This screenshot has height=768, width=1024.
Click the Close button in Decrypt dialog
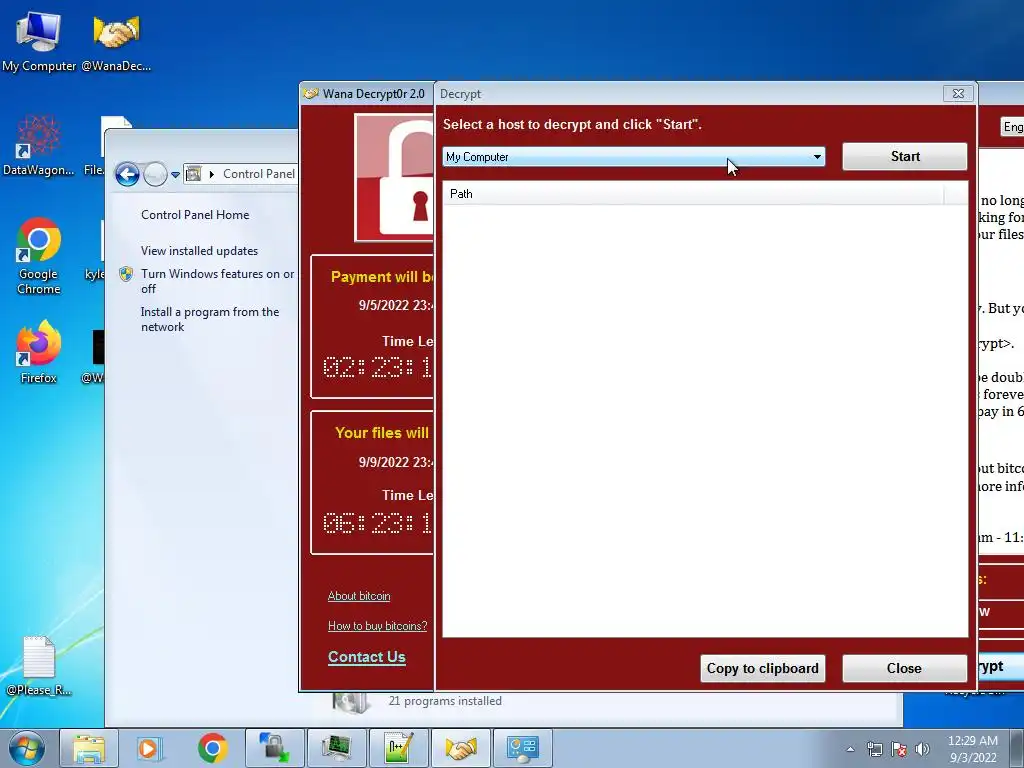(x=904, y=668)
